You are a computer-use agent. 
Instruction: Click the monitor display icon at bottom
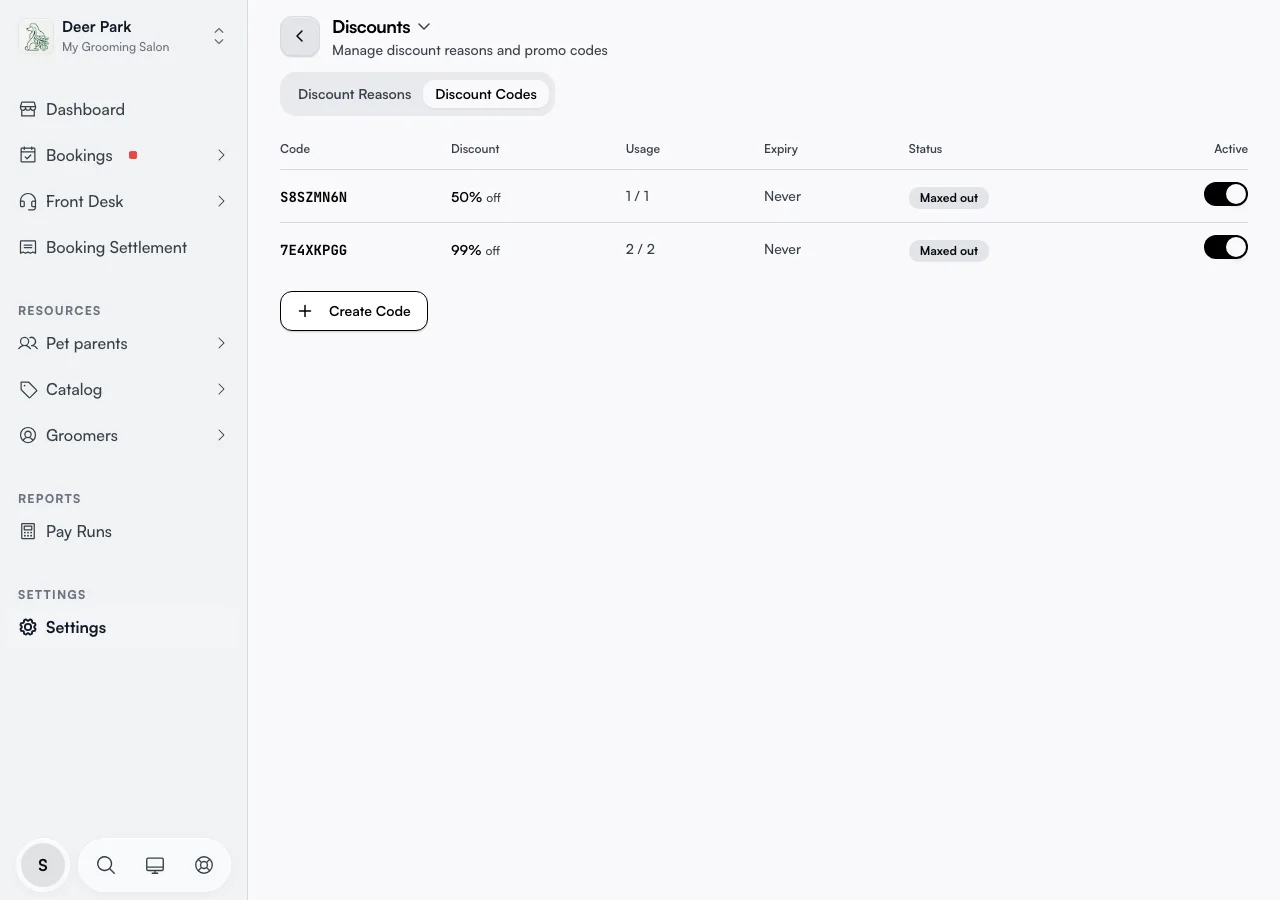pyautogui.click(x=155, y=865)
